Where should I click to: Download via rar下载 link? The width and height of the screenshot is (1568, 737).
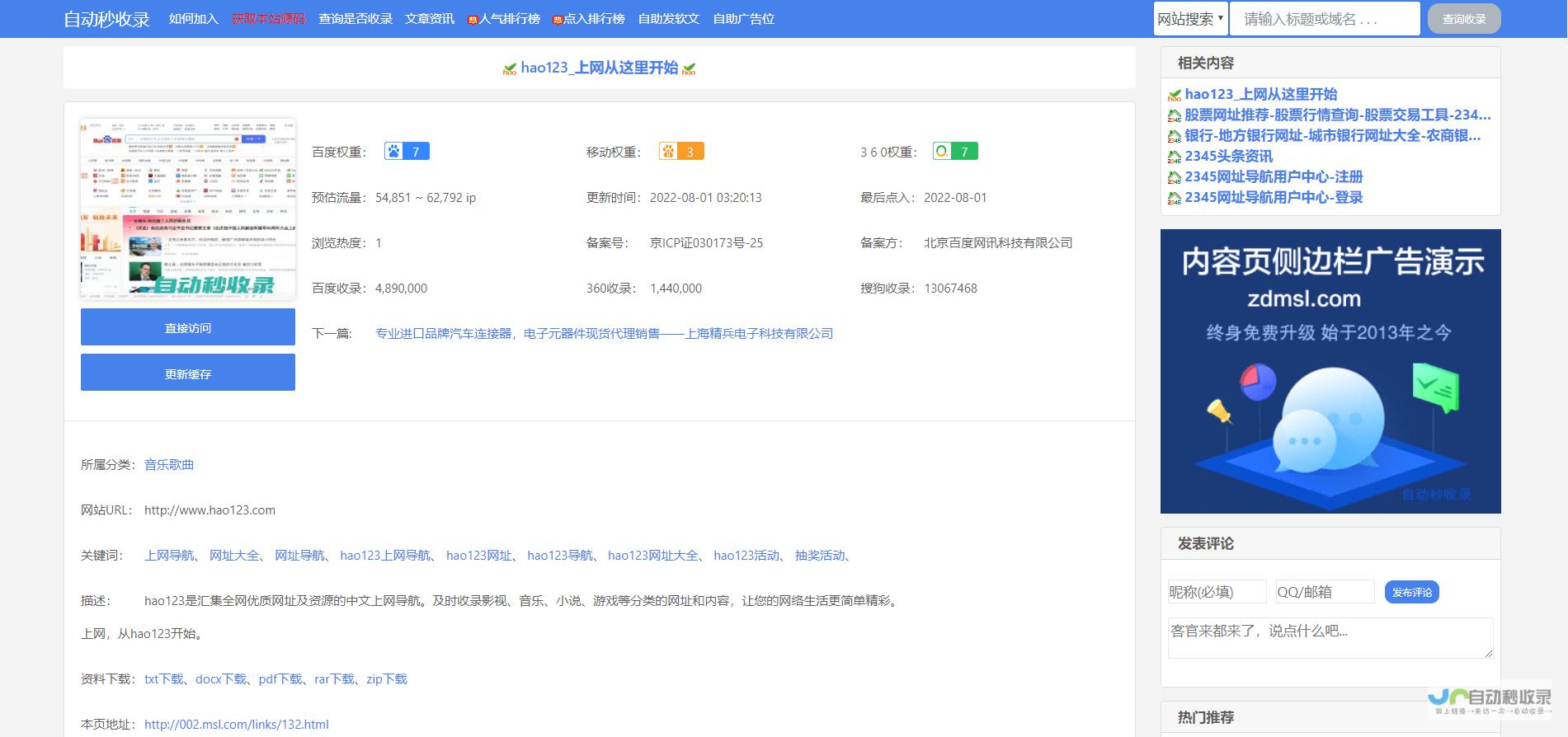coord(334,679)
